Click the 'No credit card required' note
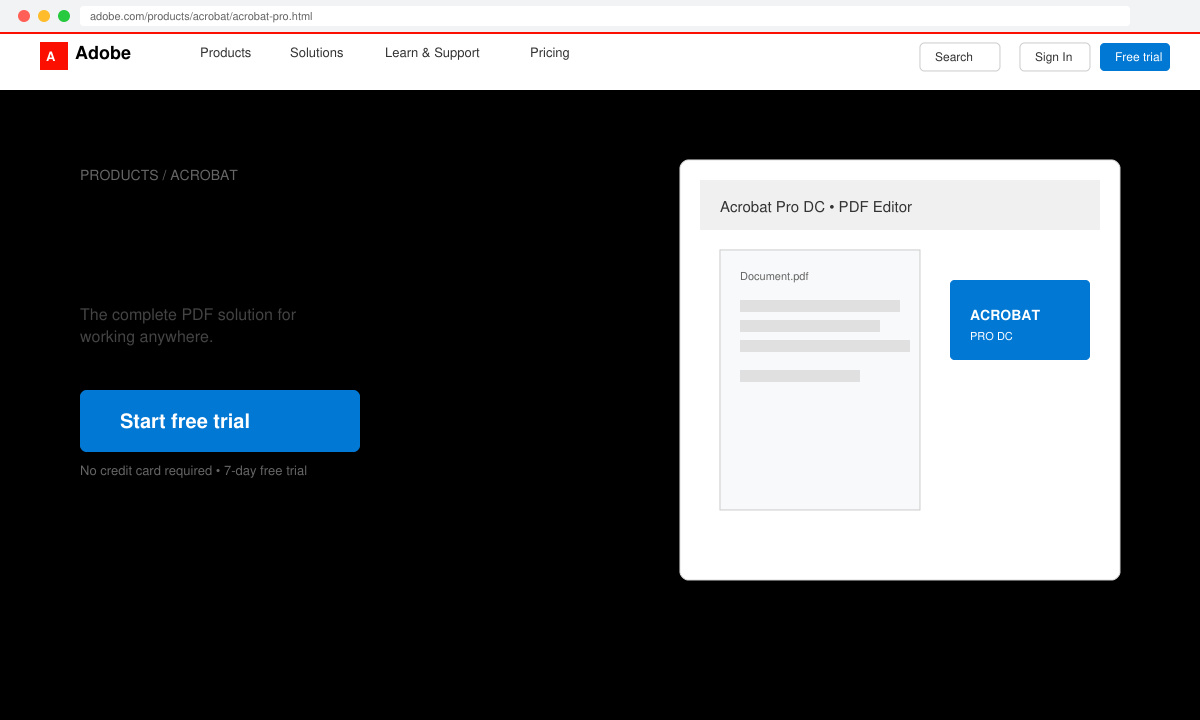Screen dimensions: 1200x720 tap(193, 470)
